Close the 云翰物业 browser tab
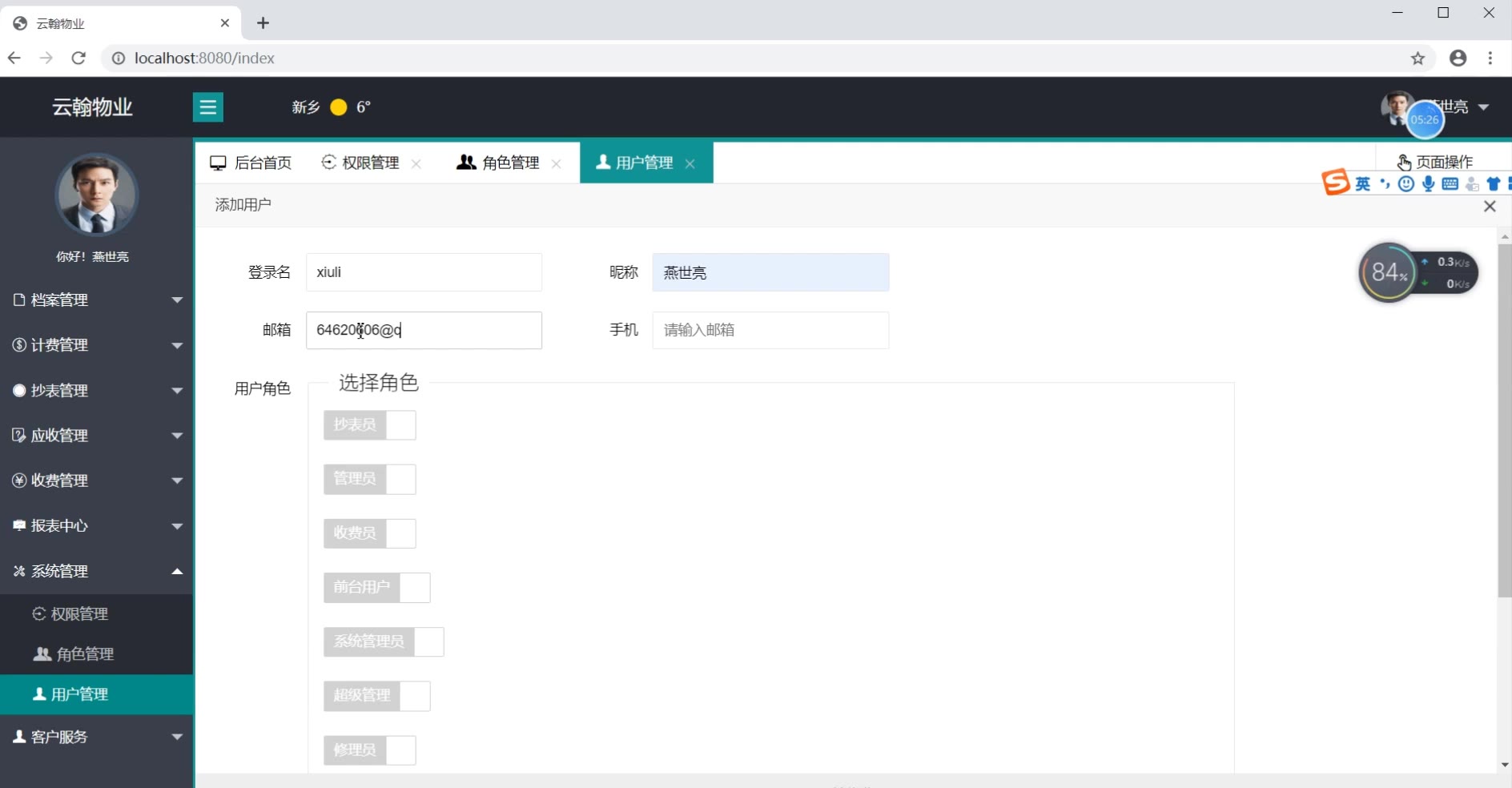 coord(225,23)
